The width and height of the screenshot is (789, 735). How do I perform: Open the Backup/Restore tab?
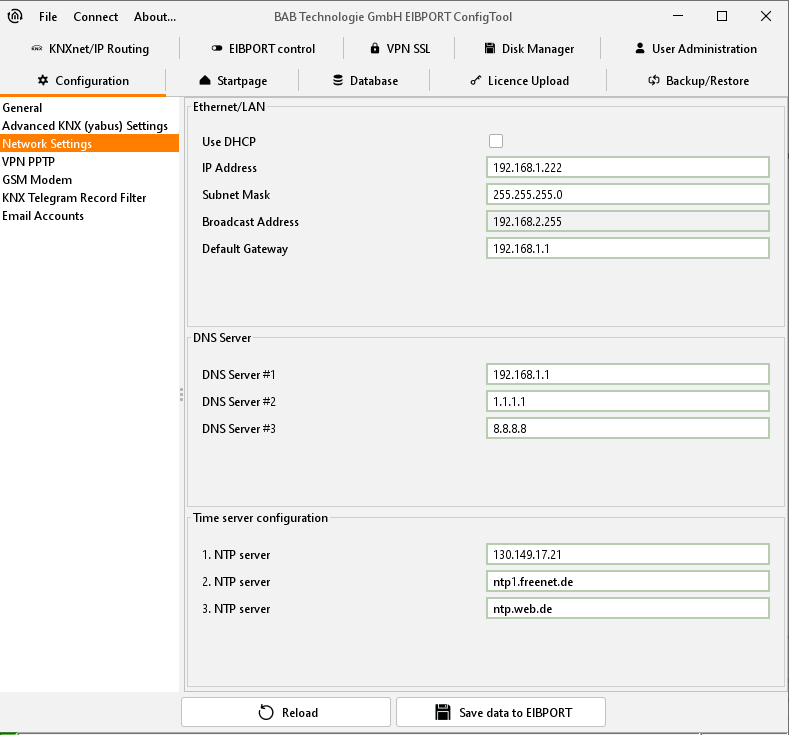point(698,80)
